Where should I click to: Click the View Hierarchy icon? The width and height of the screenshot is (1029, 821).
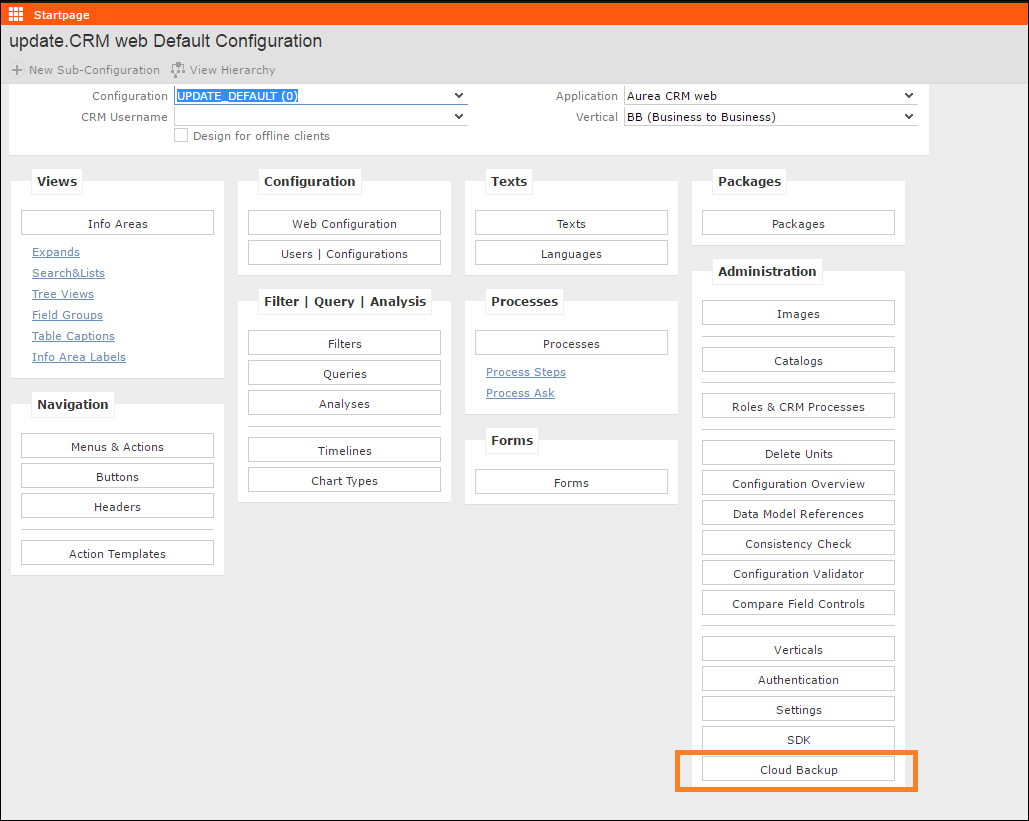tap(178, 70)
